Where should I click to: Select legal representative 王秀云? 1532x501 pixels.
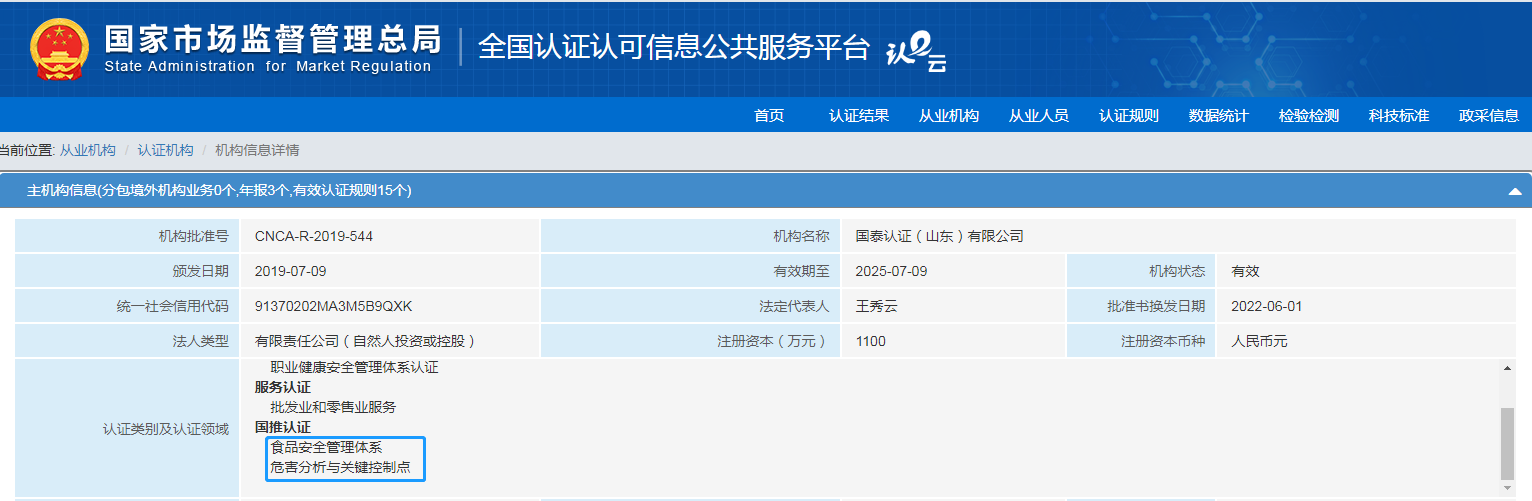(877, 306)
